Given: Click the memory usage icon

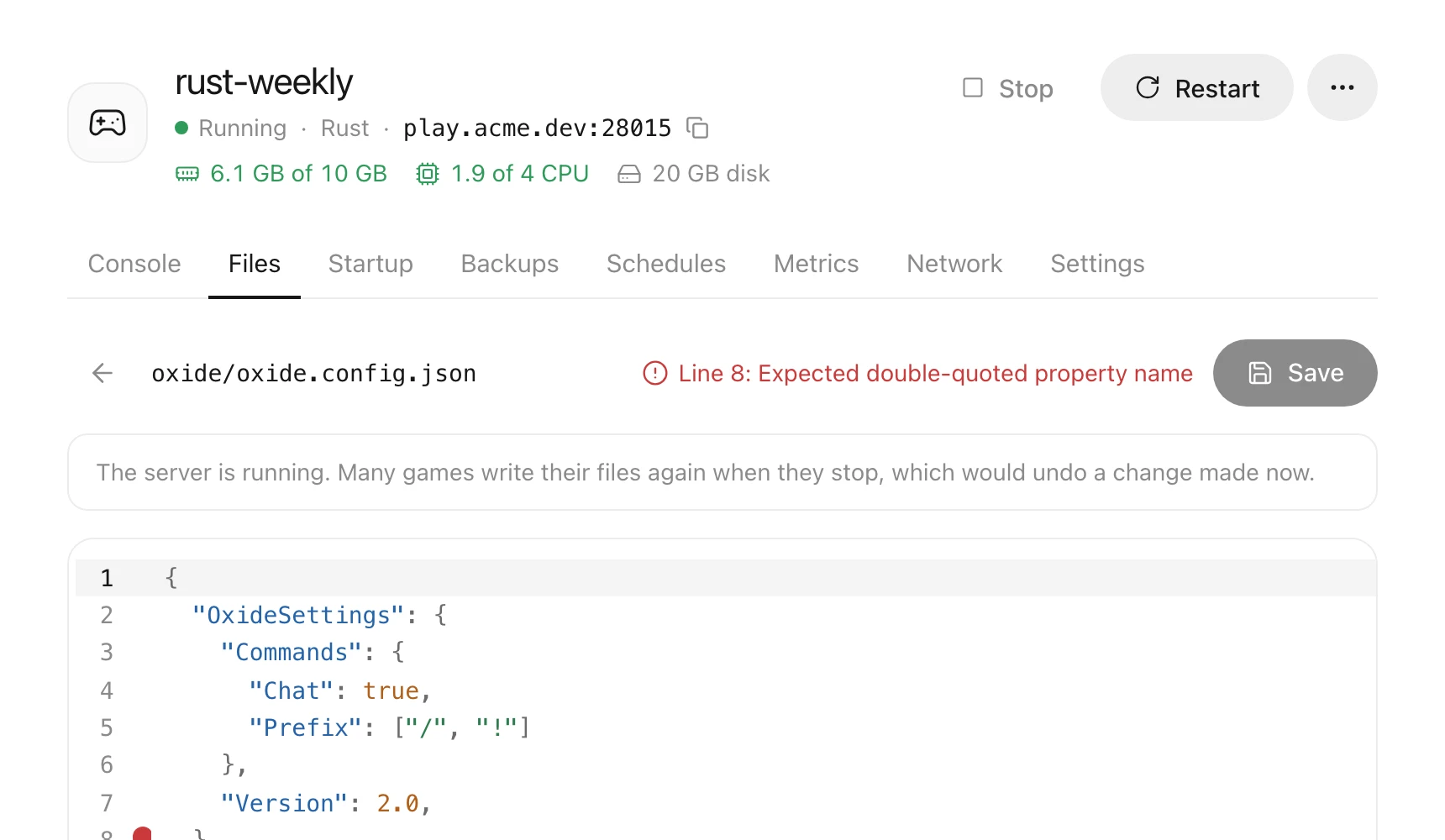Looking at the screenshot, I should (187, 174).
